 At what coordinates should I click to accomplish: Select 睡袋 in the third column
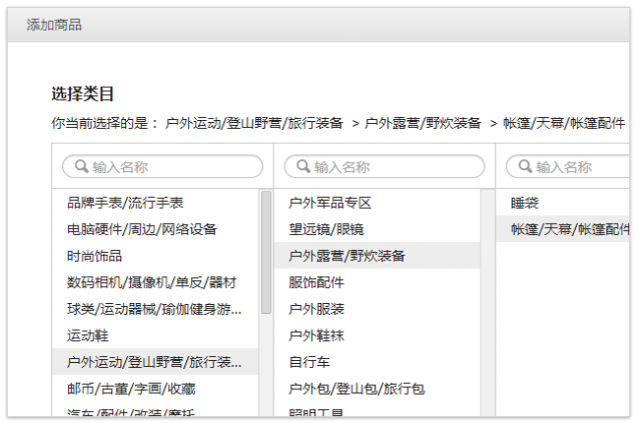click(x=525, y=203)
